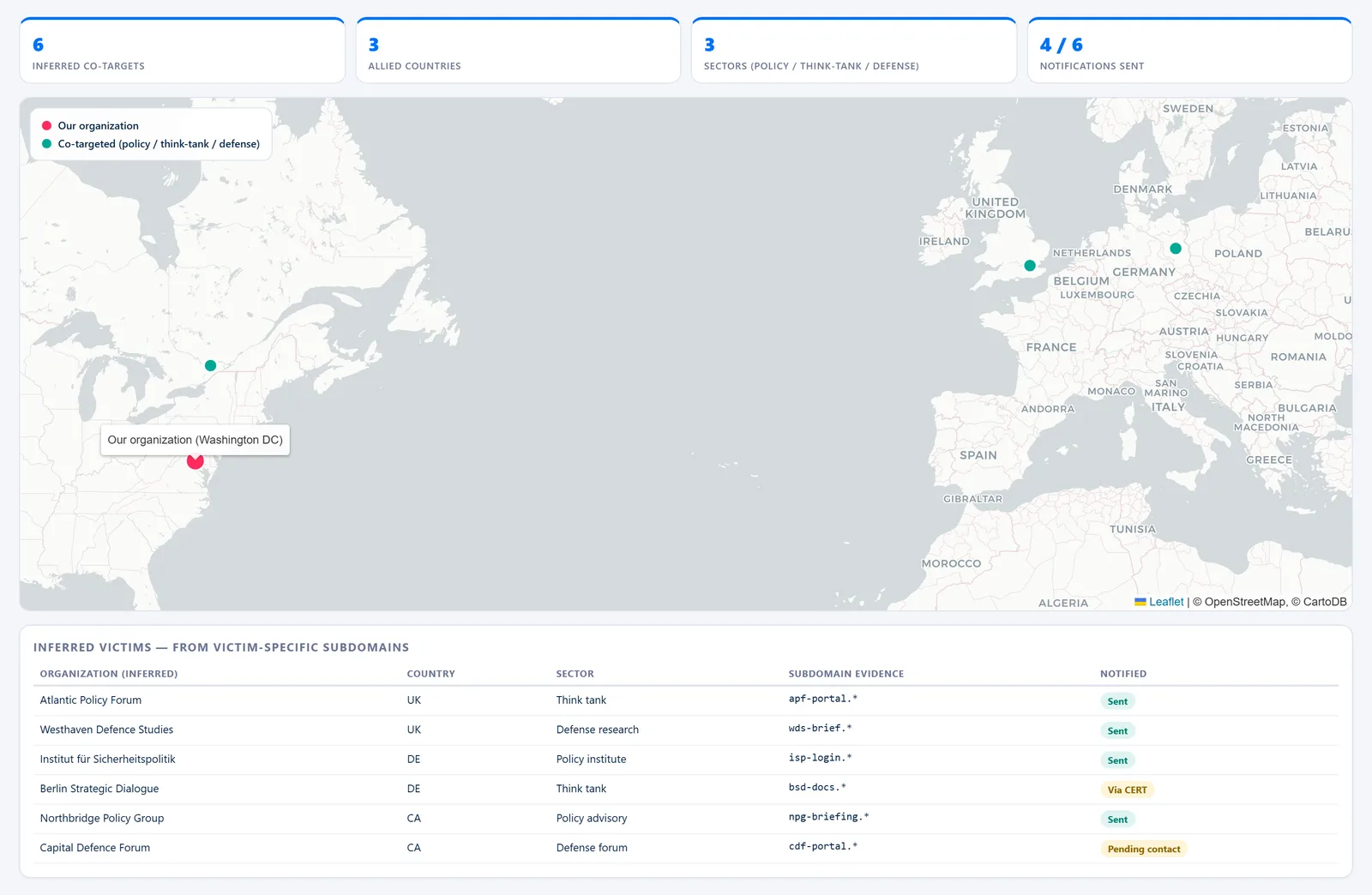Click the isp-login.* subdomain evidence
Image resolution: width=1372 pixels, height=895 pixels.
821,758
